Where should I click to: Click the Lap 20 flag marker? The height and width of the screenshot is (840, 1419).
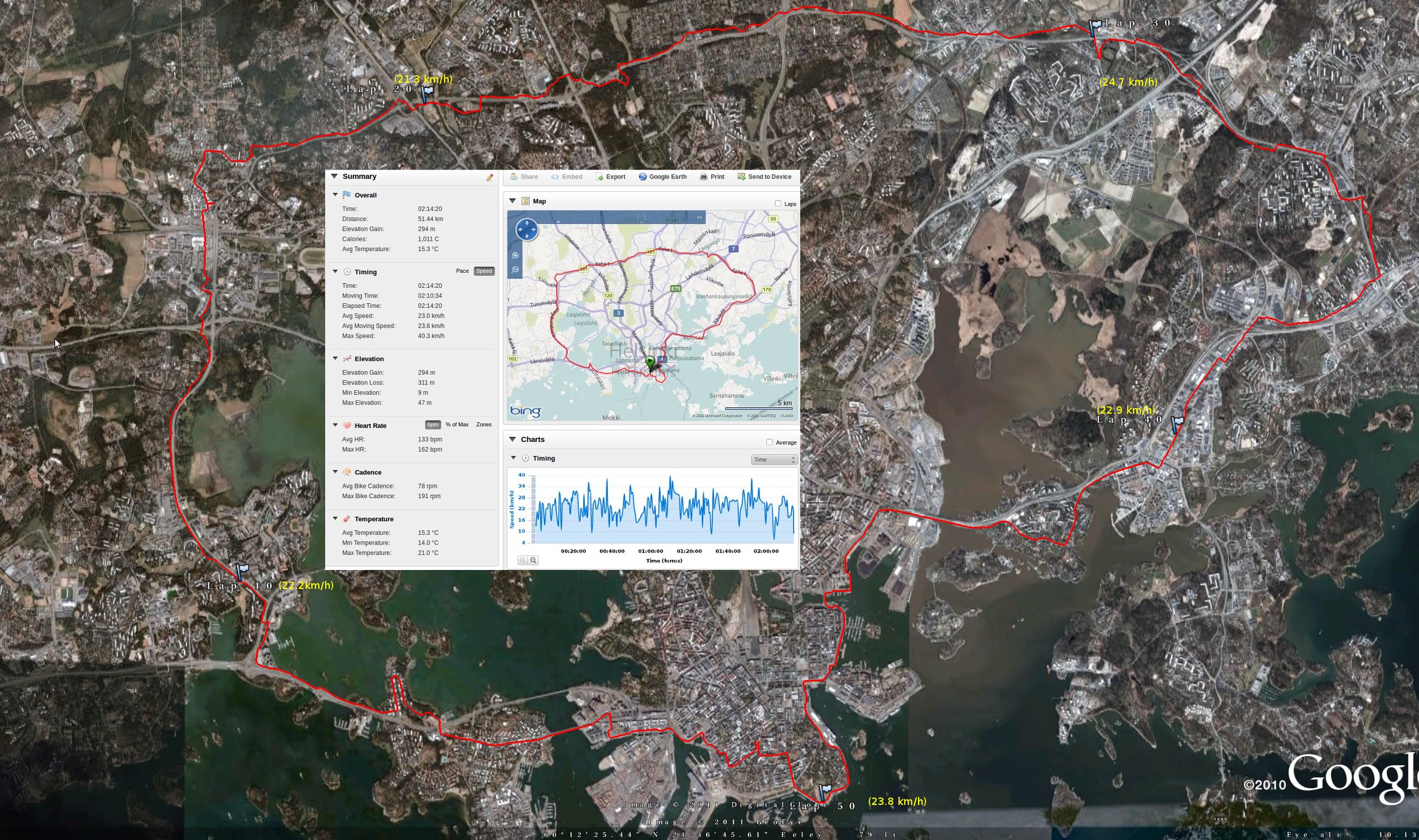(x=426, y=94)
